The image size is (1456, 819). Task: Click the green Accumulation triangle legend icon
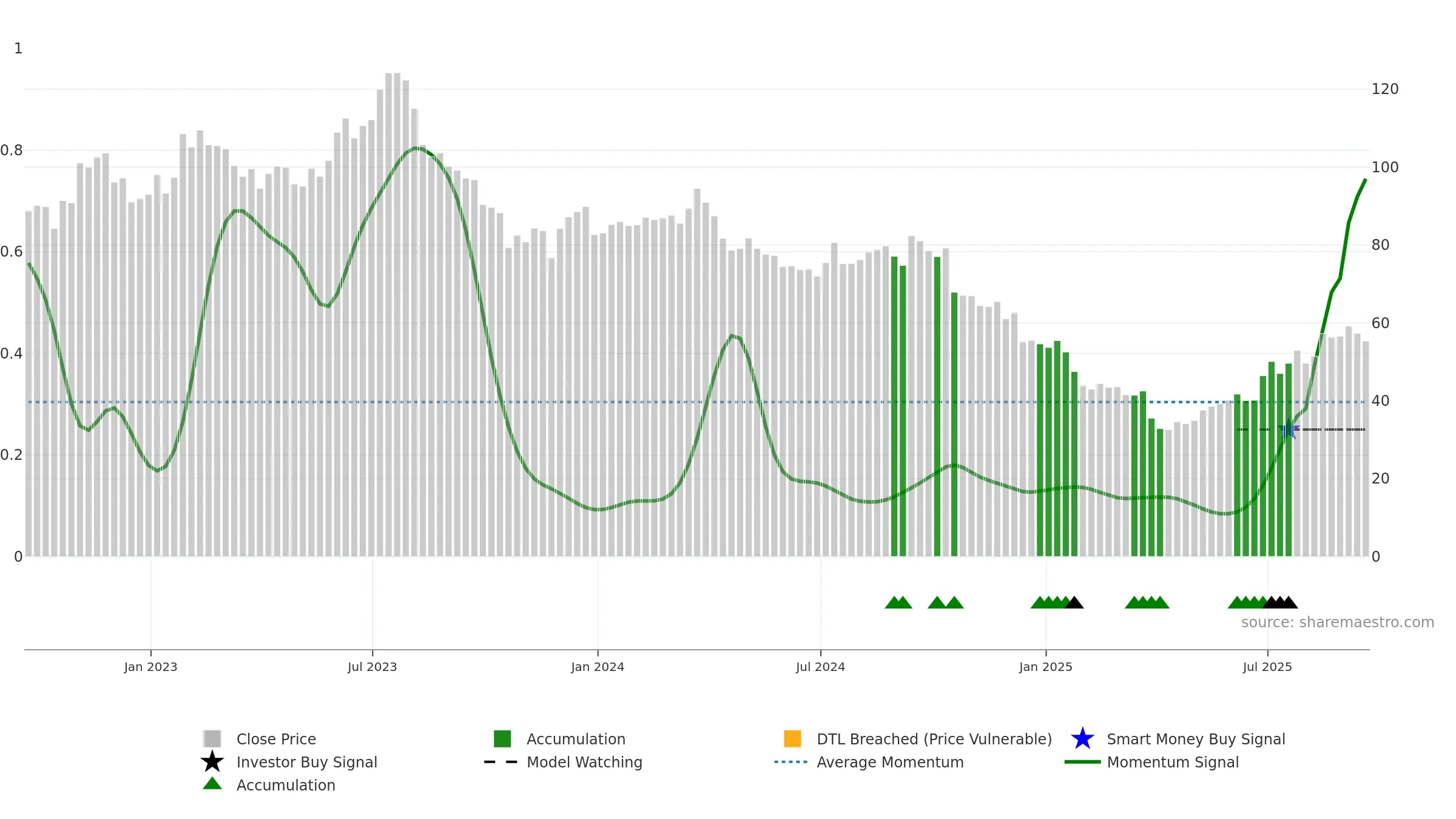click(x=212, y=784)
